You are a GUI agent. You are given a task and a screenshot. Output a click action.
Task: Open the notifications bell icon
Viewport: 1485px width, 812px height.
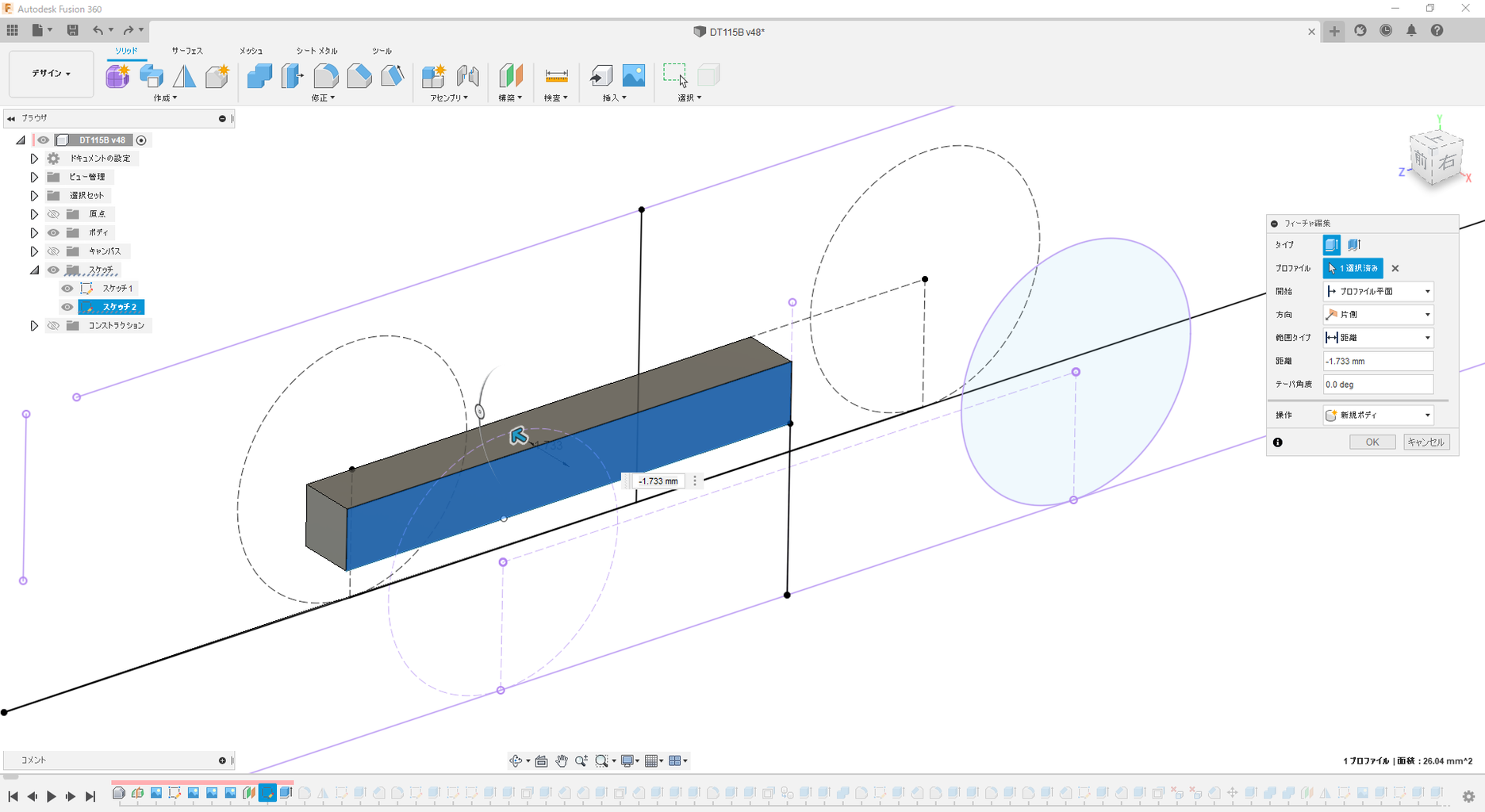coord(1411,30)
